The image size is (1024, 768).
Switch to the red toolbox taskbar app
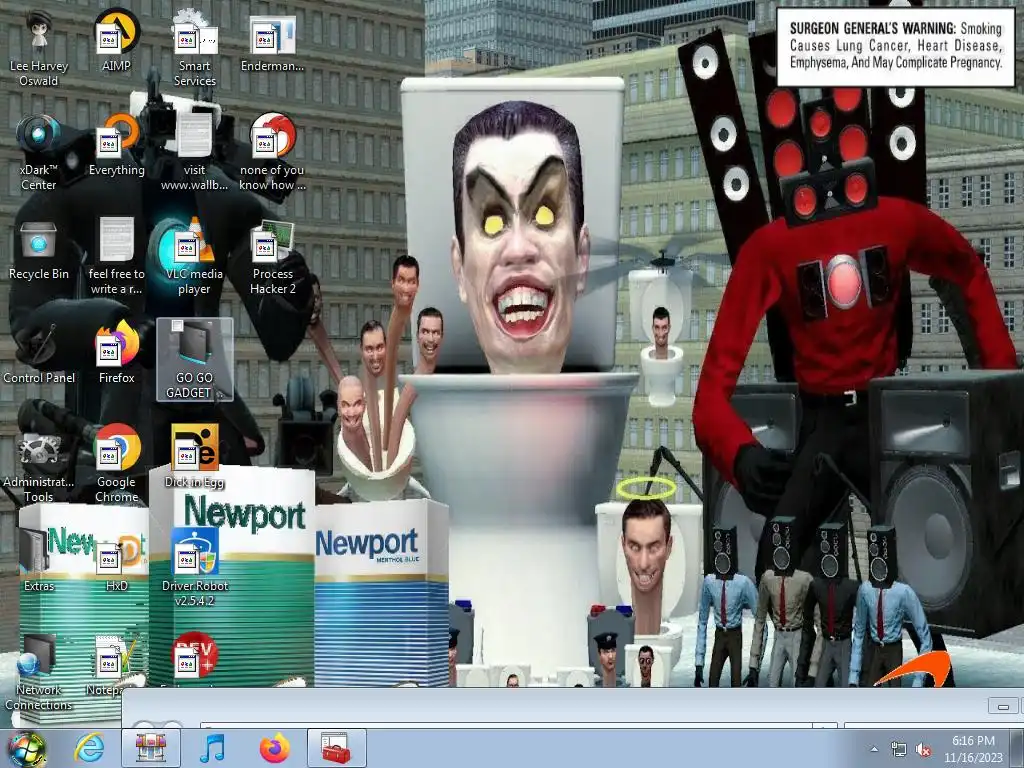tap(336, 748)
